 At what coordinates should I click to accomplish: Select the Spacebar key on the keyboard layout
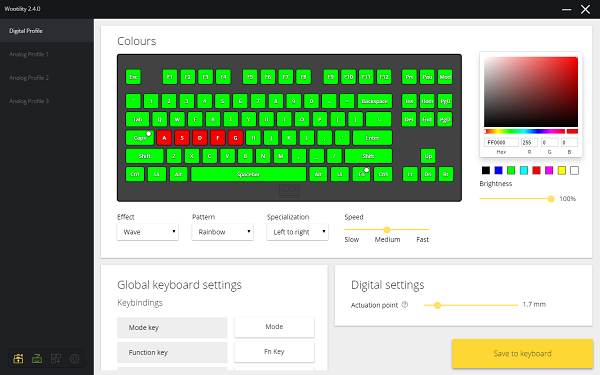click(x=248, y=174)
